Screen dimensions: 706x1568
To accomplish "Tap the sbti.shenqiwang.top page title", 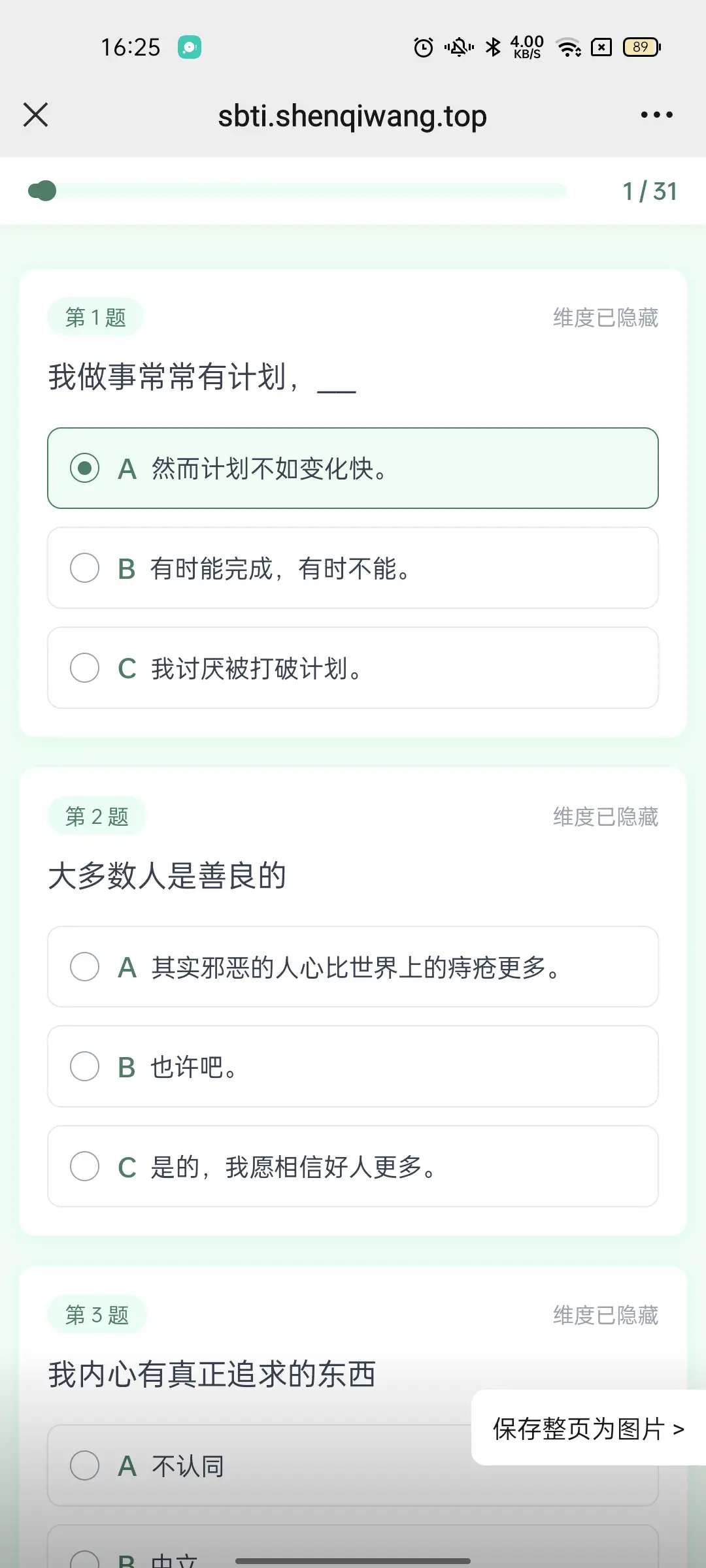I will [352, 116].
